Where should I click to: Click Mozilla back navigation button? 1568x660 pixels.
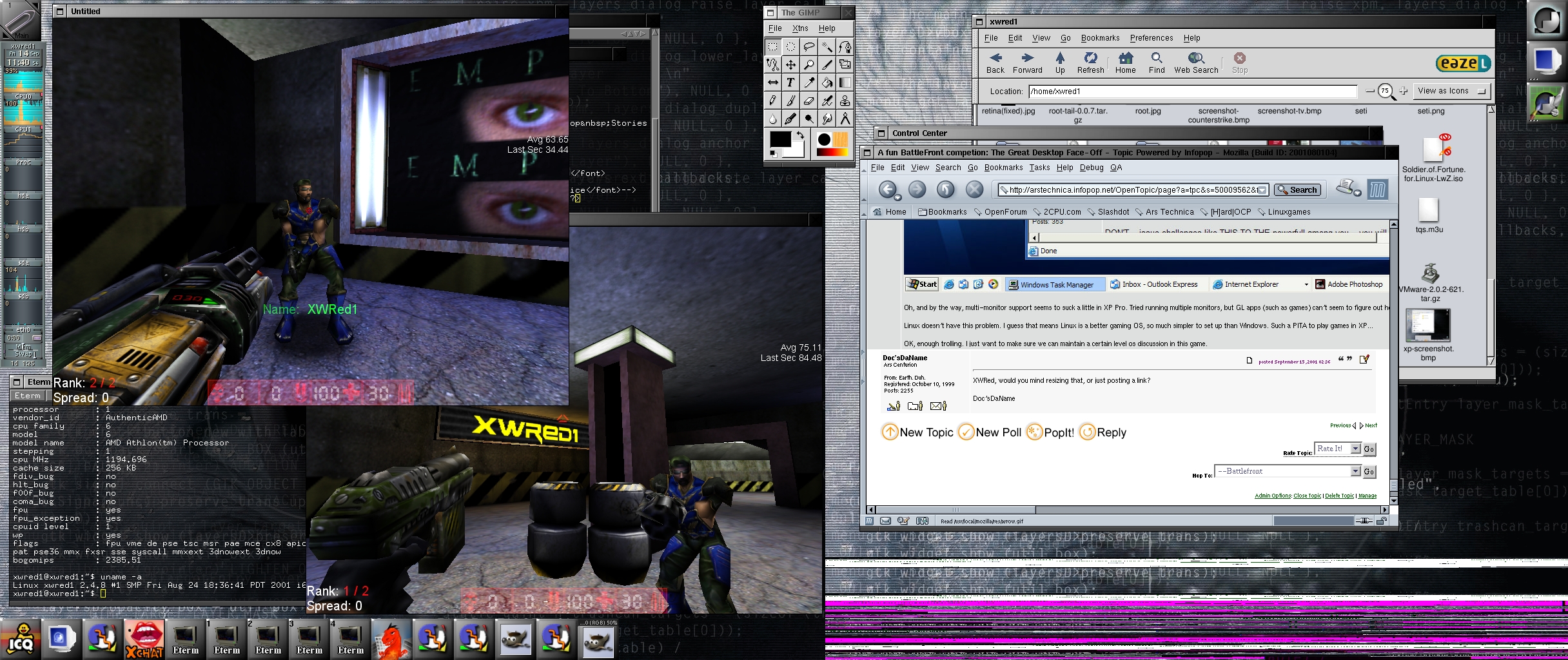[888, 189]
